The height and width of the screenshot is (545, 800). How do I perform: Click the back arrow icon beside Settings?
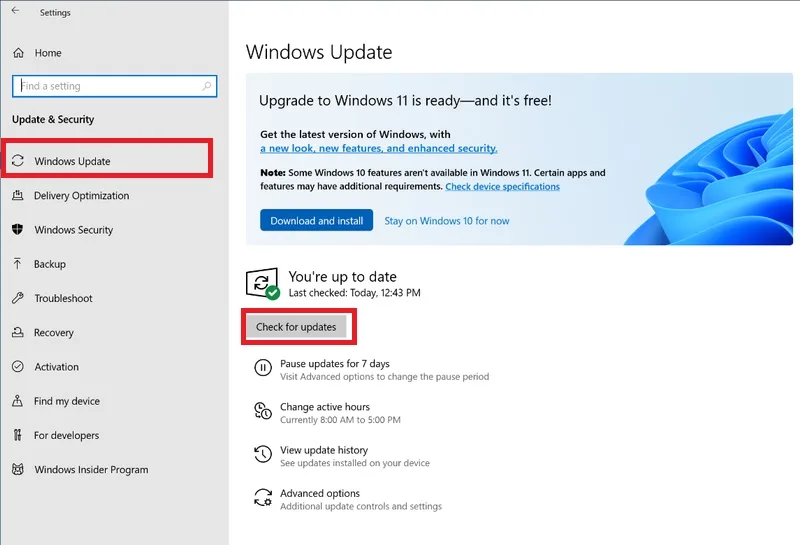15,11
